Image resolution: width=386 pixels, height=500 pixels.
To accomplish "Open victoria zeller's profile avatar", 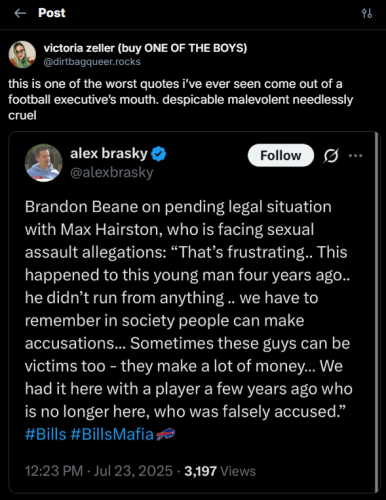I will pyautogui.click(x=22, y=55).
